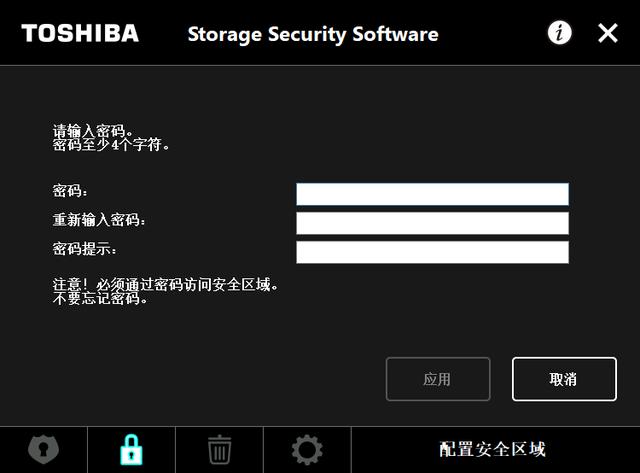Click the 重新输入密码 re-enter password field
This screenshot has width=640, height=473.
click(432, 223)
